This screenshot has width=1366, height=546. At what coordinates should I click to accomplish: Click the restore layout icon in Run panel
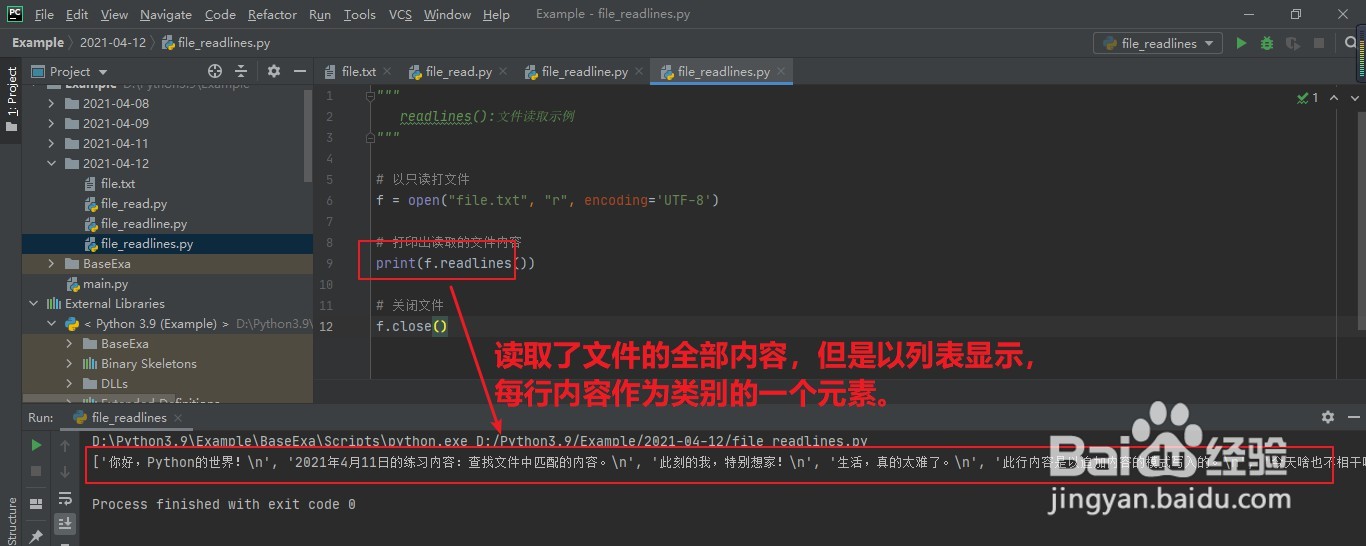click(x=36, y=505)
